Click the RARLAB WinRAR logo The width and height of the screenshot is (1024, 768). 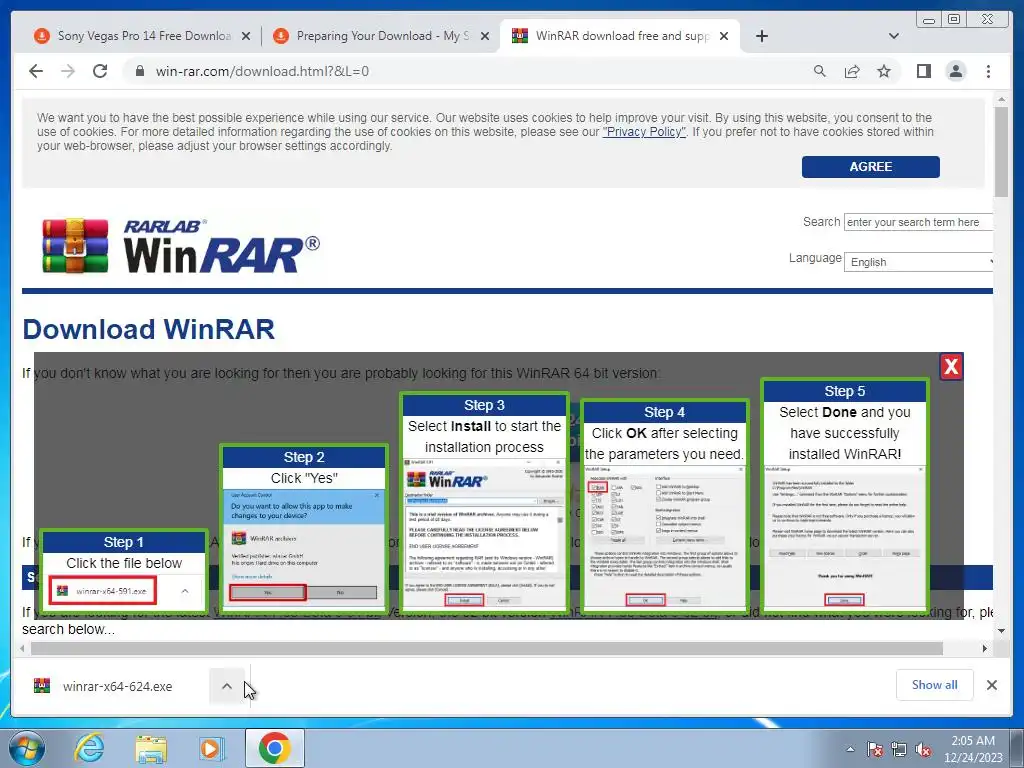pyautogui.click(x=180, y=246)
